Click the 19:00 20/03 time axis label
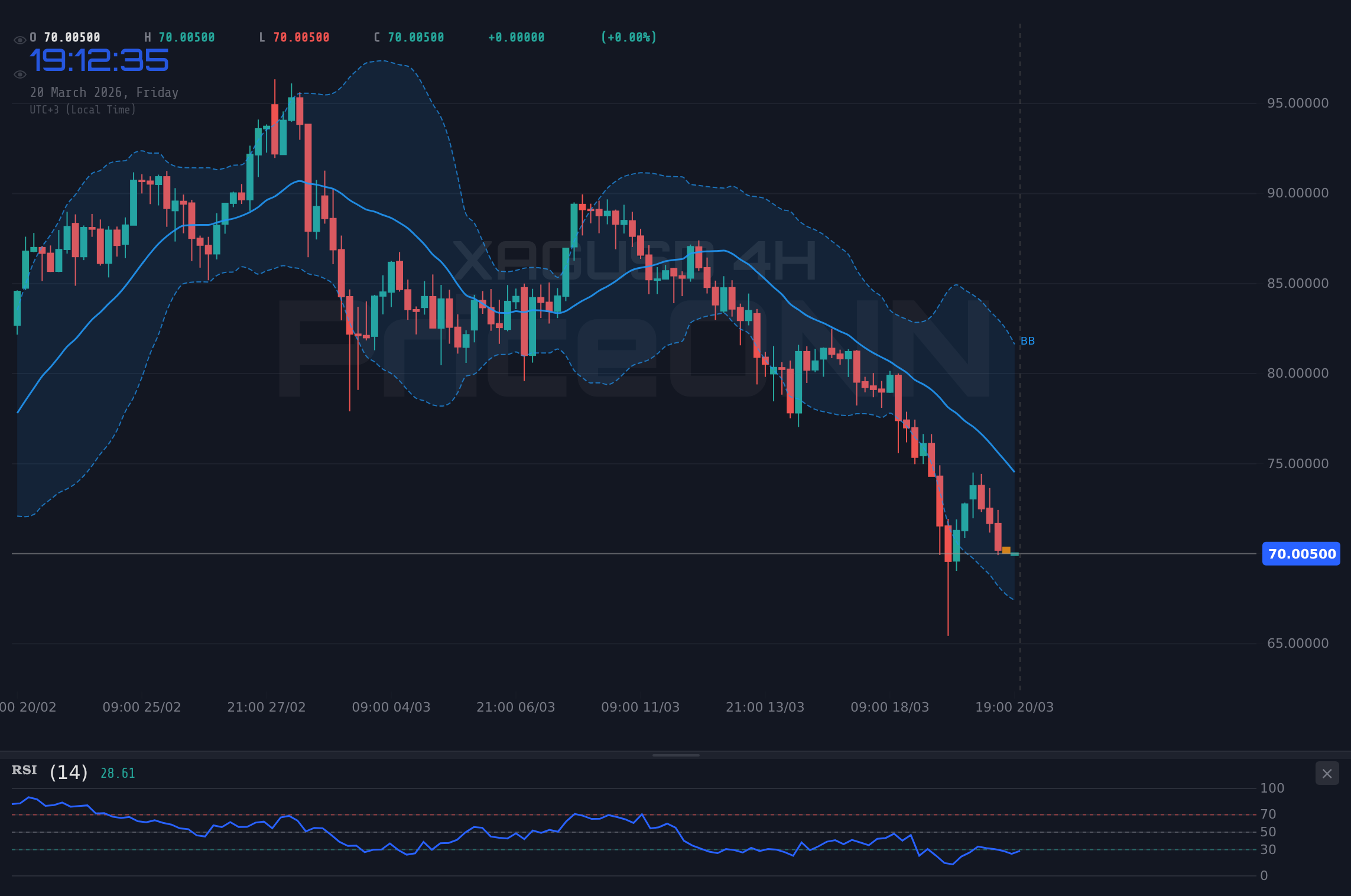The height and width of the screenshot is (896, 1351). coord(1015,706)
